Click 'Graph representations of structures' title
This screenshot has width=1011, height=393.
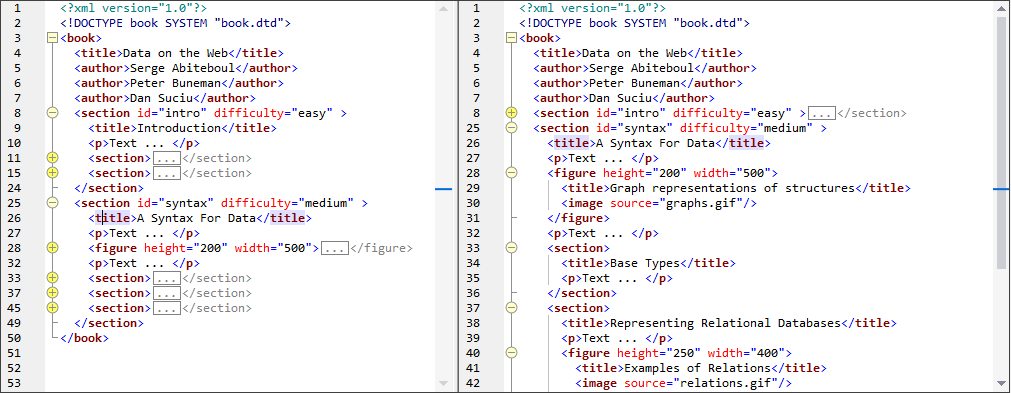point(732,188)
